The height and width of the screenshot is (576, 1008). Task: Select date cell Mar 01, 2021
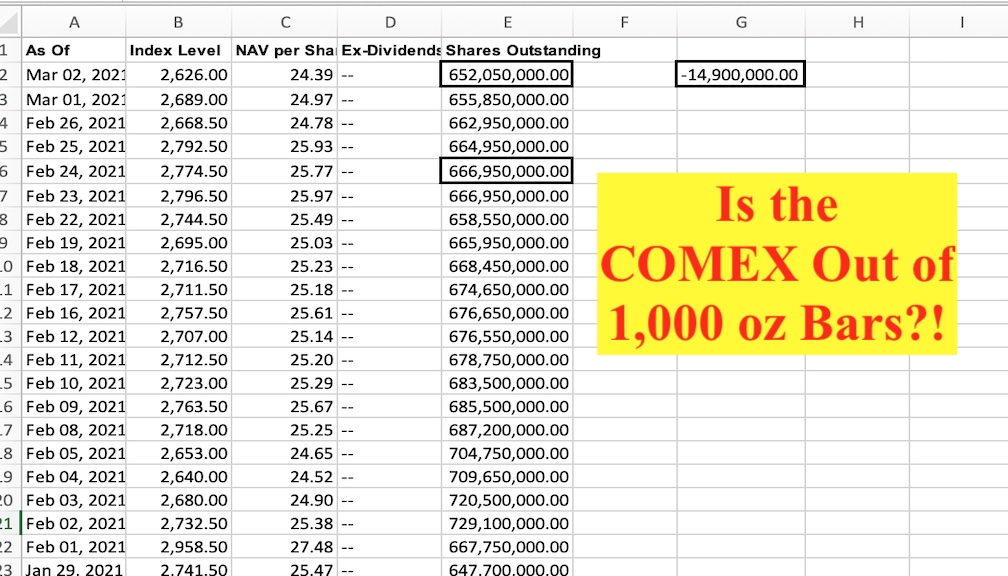pyautogui.click(x=74, y=100)
